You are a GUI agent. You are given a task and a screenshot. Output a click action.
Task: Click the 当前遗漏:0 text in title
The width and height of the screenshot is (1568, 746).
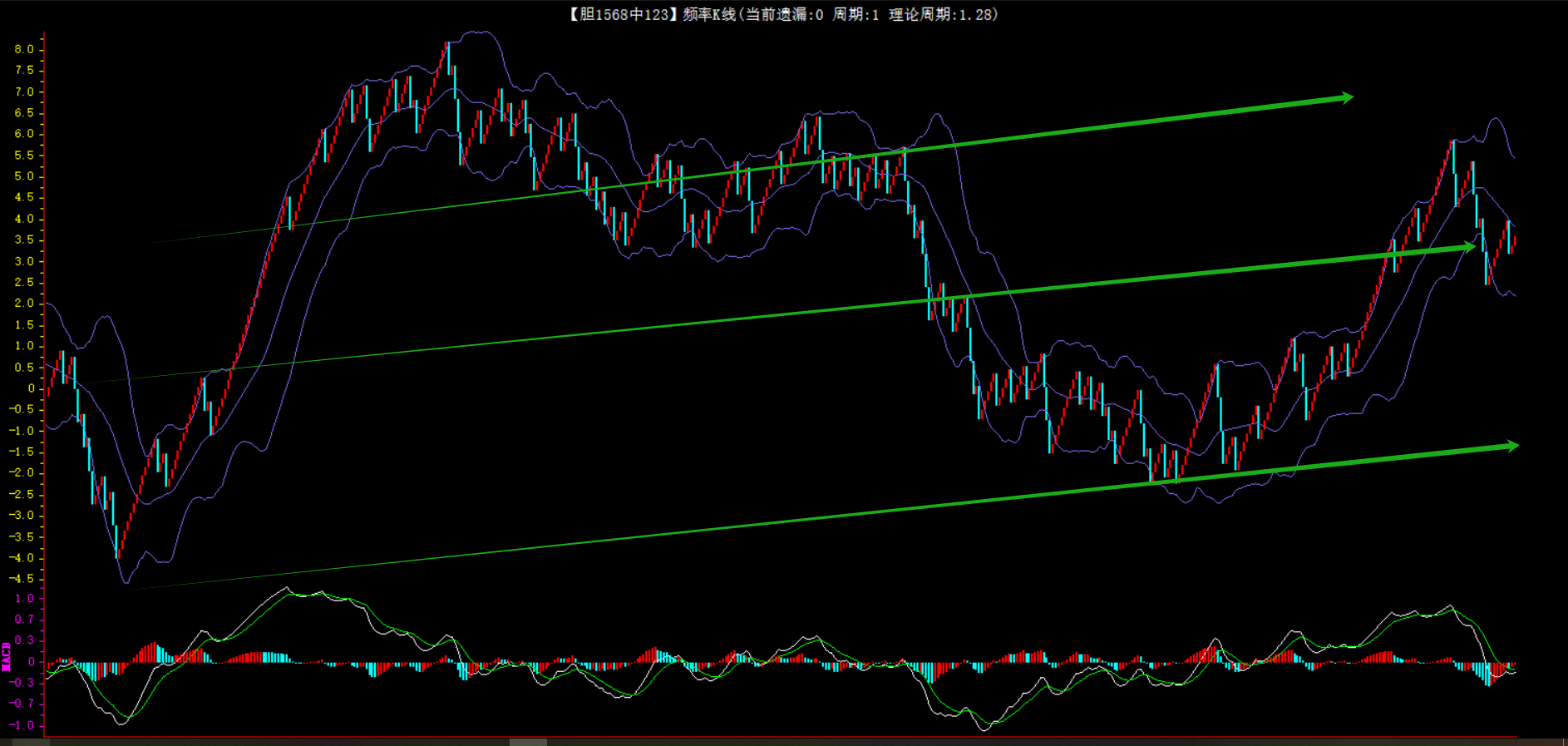point(783,14)
